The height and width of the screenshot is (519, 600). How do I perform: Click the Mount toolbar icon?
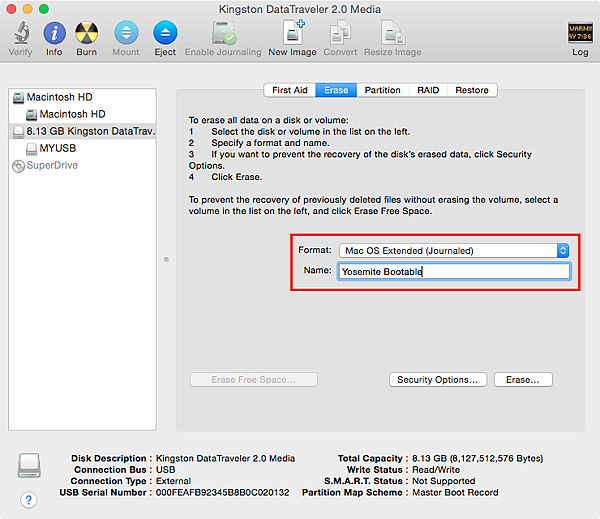(126, 33)
